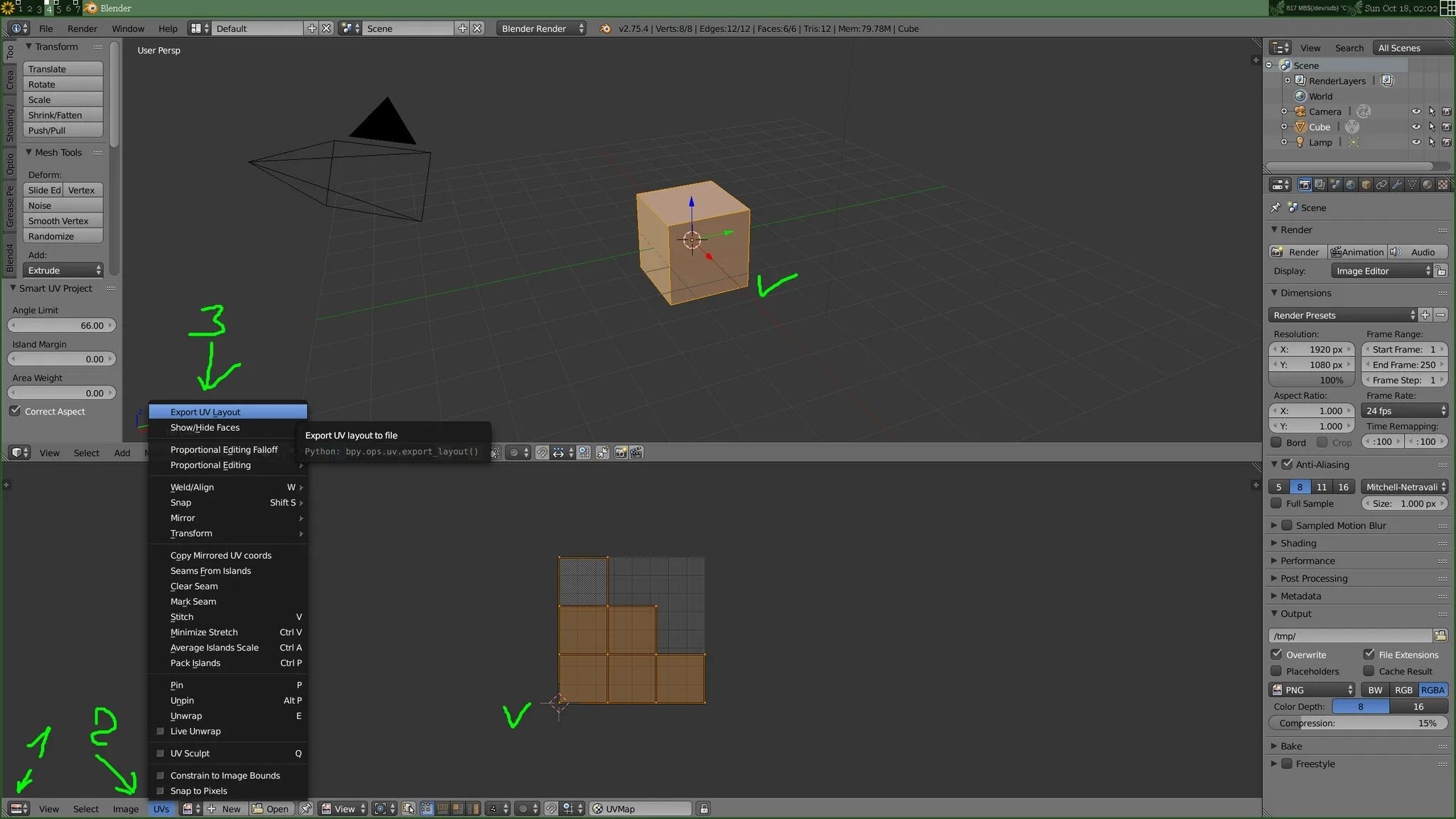This screenshot has width=1456, height=819.
Task: Adjust the Angle Limit slider
Action: coord(62,325)
